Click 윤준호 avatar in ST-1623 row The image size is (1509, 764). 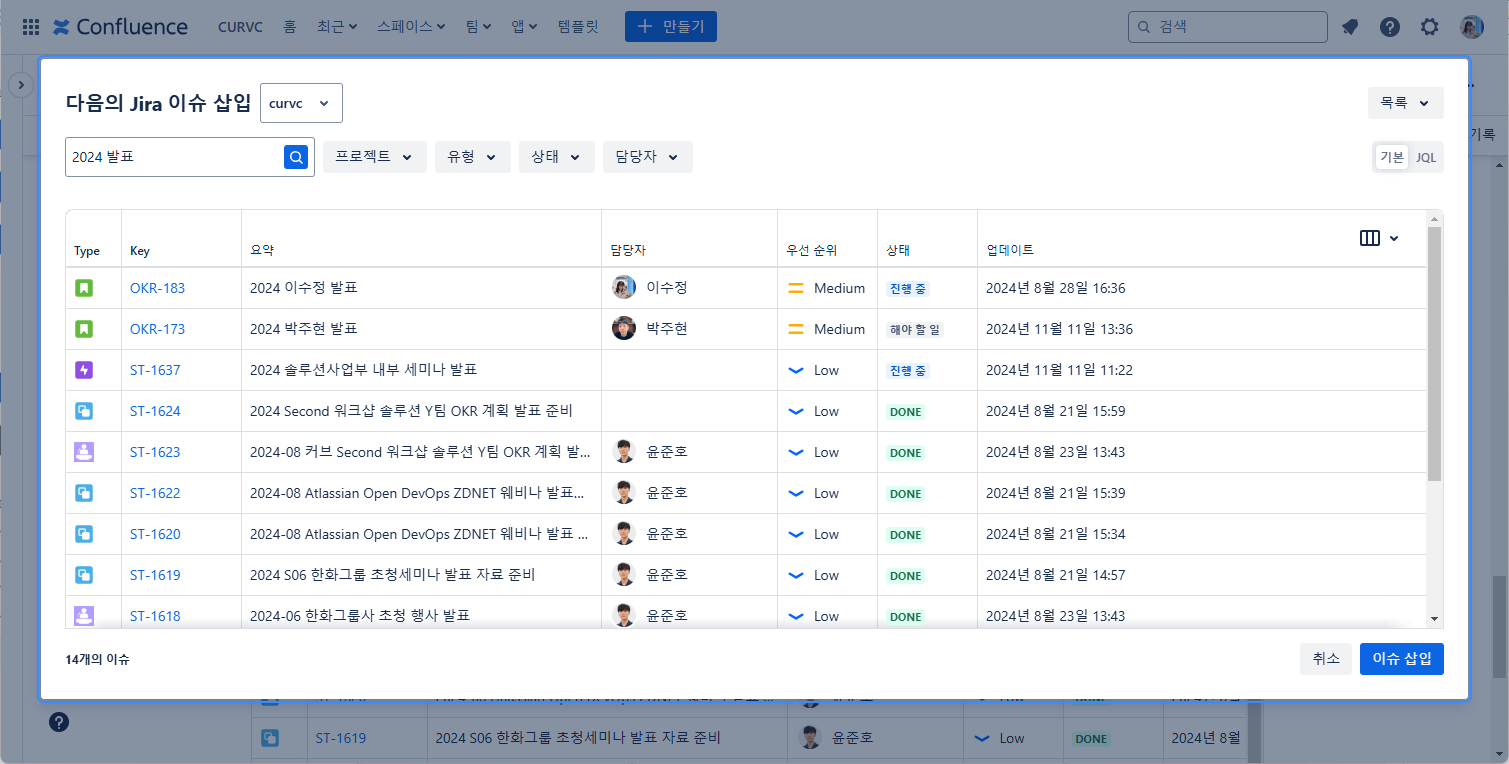624,451
